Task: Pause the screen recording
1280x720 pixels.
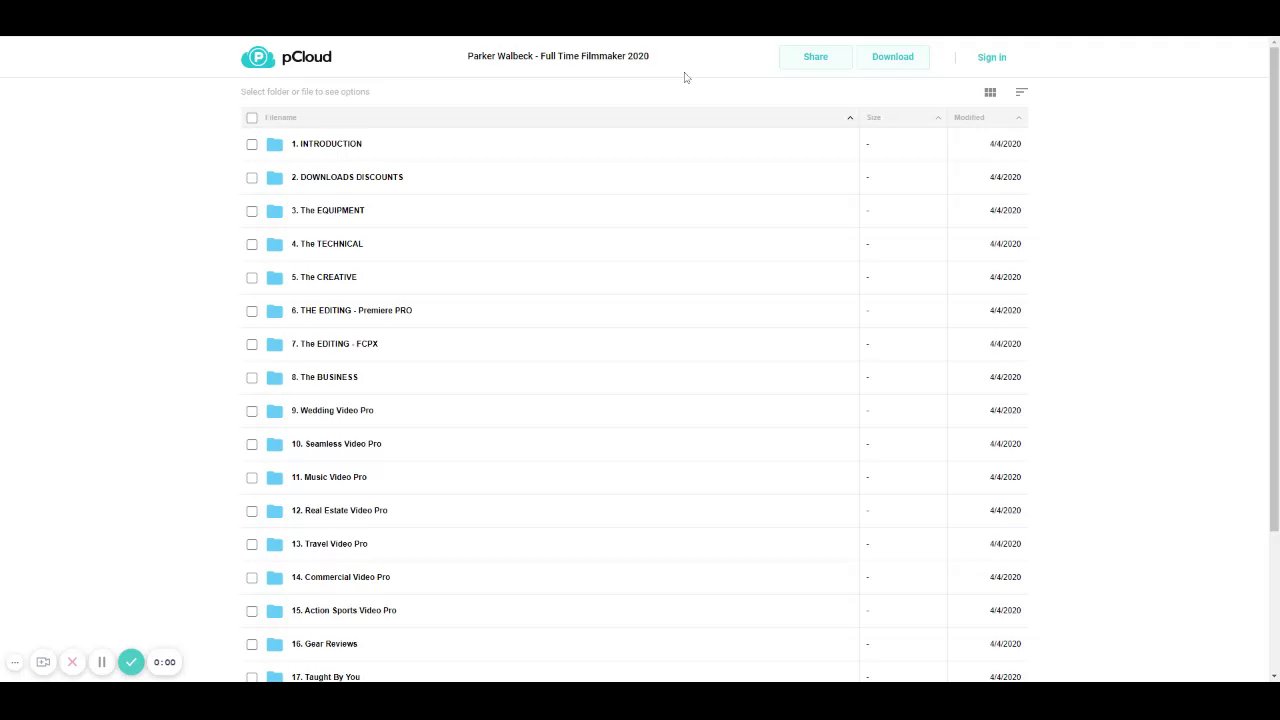Action: 101,662
